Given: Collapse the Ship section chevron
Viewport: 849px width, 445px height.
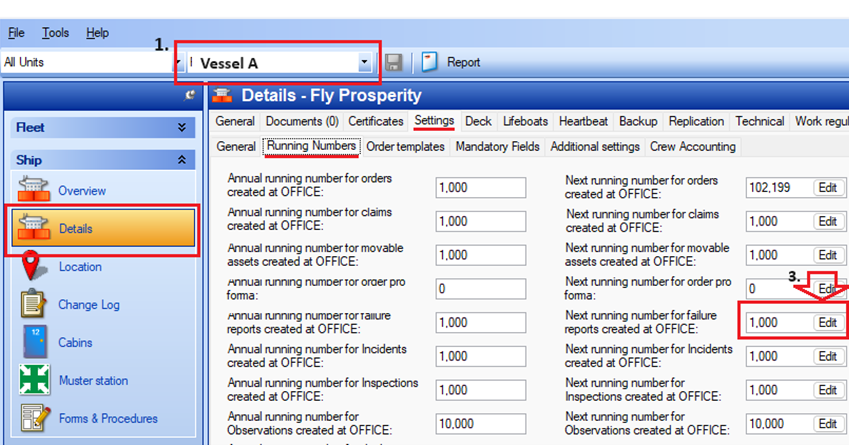Looking at the screenshot, I should pyautogui.click(x=182, y=160).
